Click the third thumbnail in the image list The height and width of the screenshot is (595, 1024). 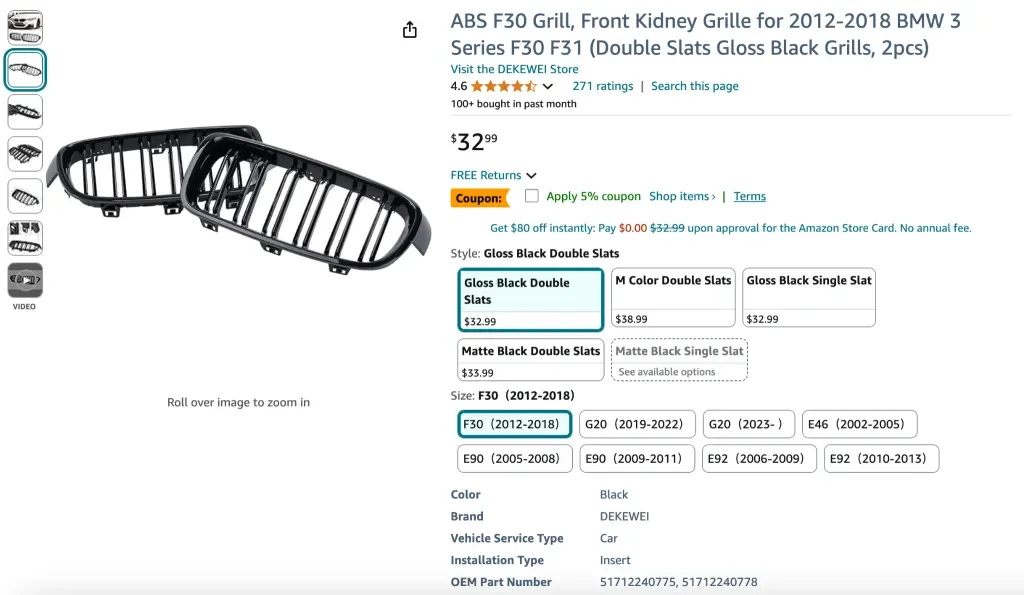click(x=25, y=111)
